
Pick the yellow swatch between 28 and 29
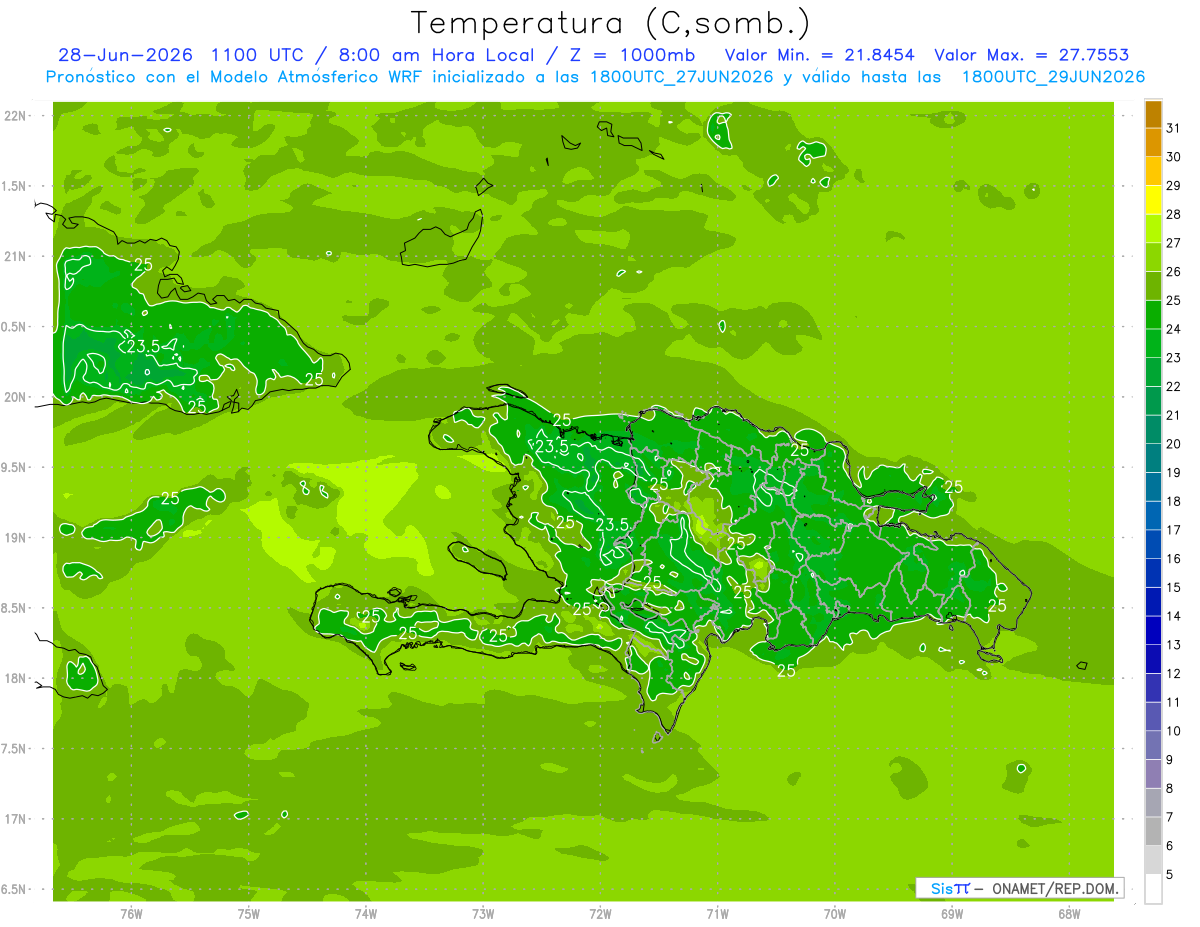point(1153,200)
